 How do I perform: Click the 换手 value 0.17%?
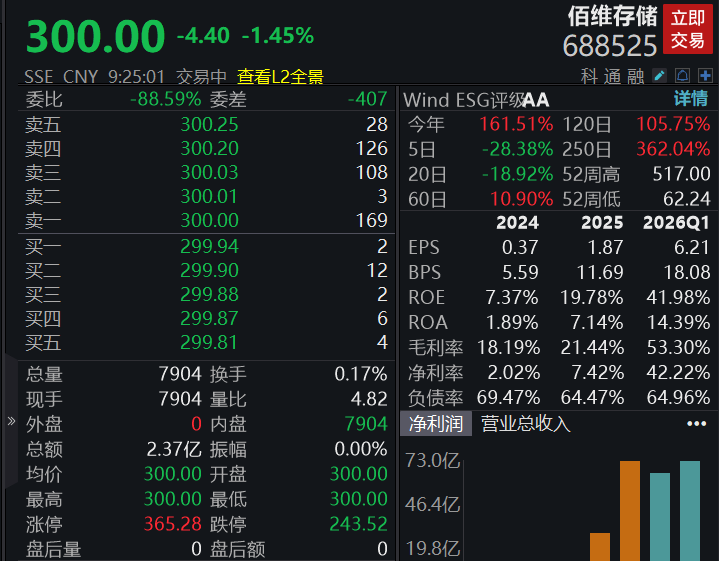point(361,374)
